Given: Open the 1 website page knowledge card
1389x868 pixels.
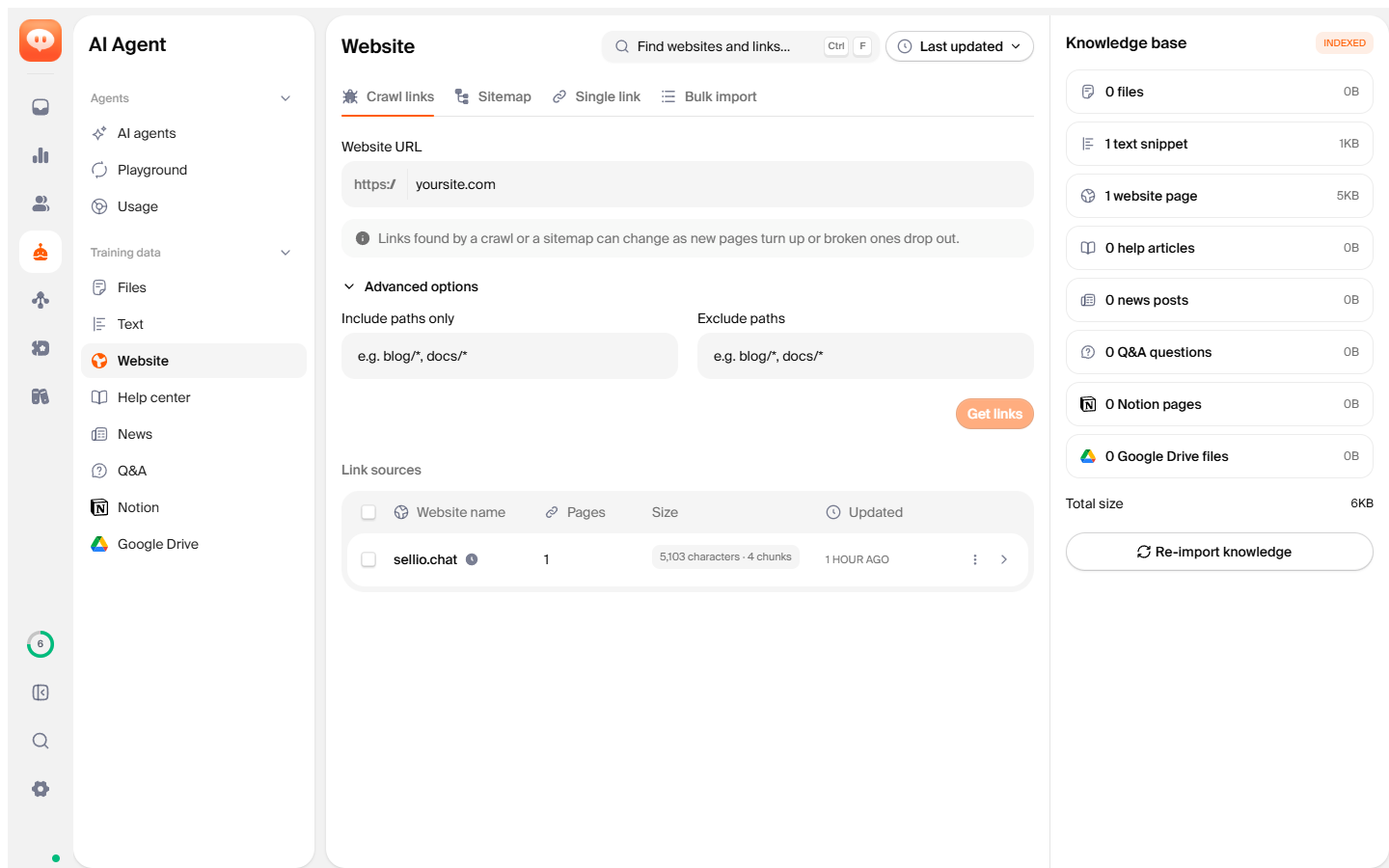Looking at the screenshot, I should point(1219,196).
